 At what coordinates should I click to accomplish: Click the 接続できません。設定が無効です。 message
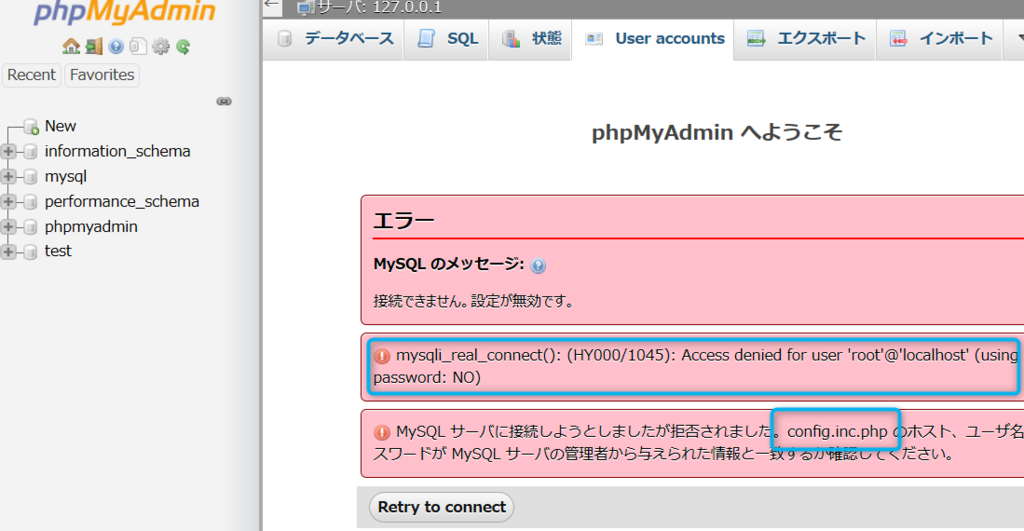point(473,302)
